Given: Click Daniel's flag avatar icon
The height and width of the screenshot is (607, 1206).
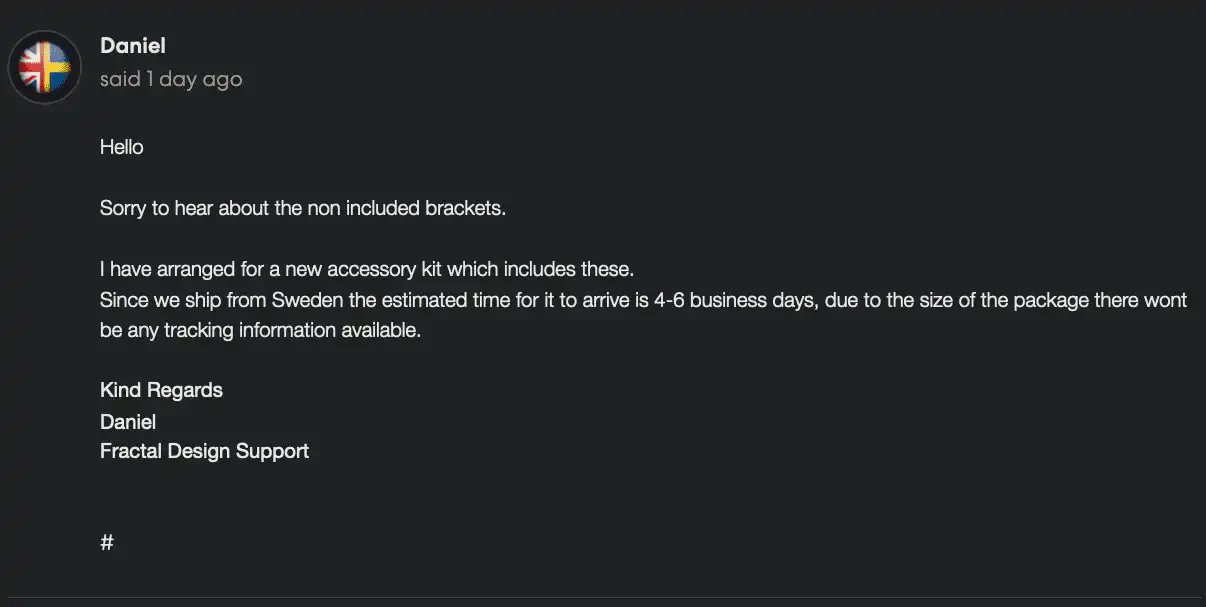Looking at the screenshot, I should pos(44,67).
